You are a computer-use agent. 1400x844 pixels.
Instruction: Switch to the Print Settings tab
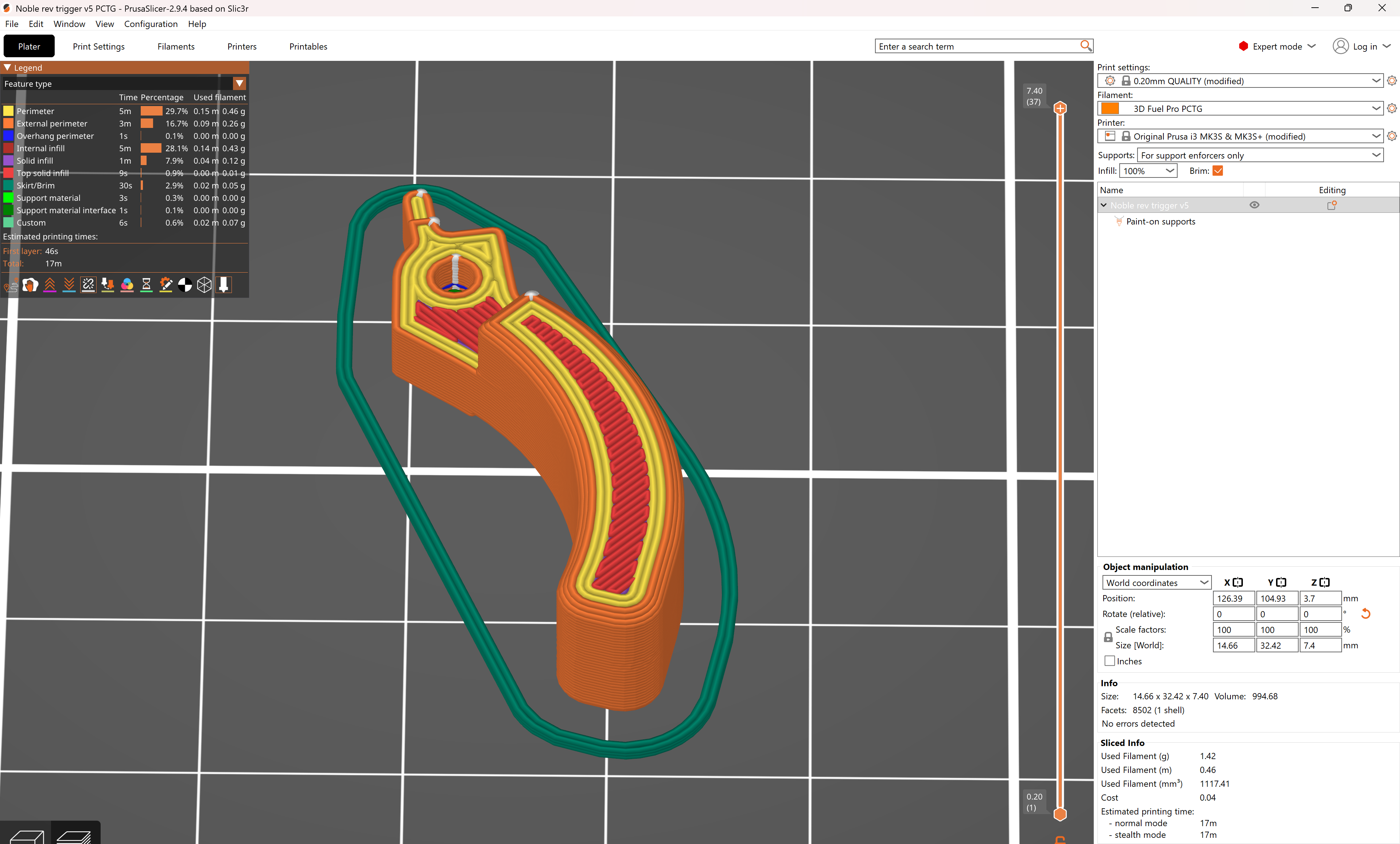[98, 47]
